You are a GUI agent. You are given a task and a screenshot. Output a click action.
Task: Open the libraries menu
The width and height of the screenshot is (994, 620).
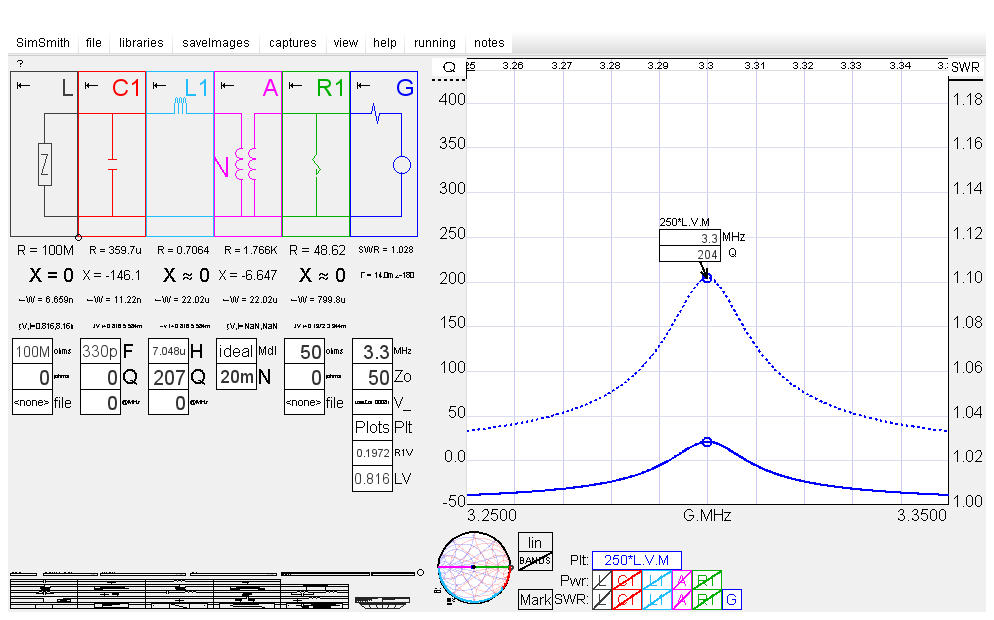[141, 42]
